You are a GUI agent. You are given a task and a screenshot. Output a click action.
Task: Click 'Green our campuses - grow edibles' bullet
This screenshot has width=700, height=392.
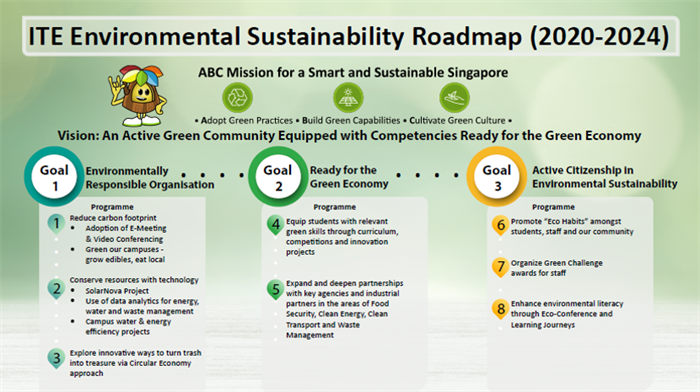coord(125,254)
